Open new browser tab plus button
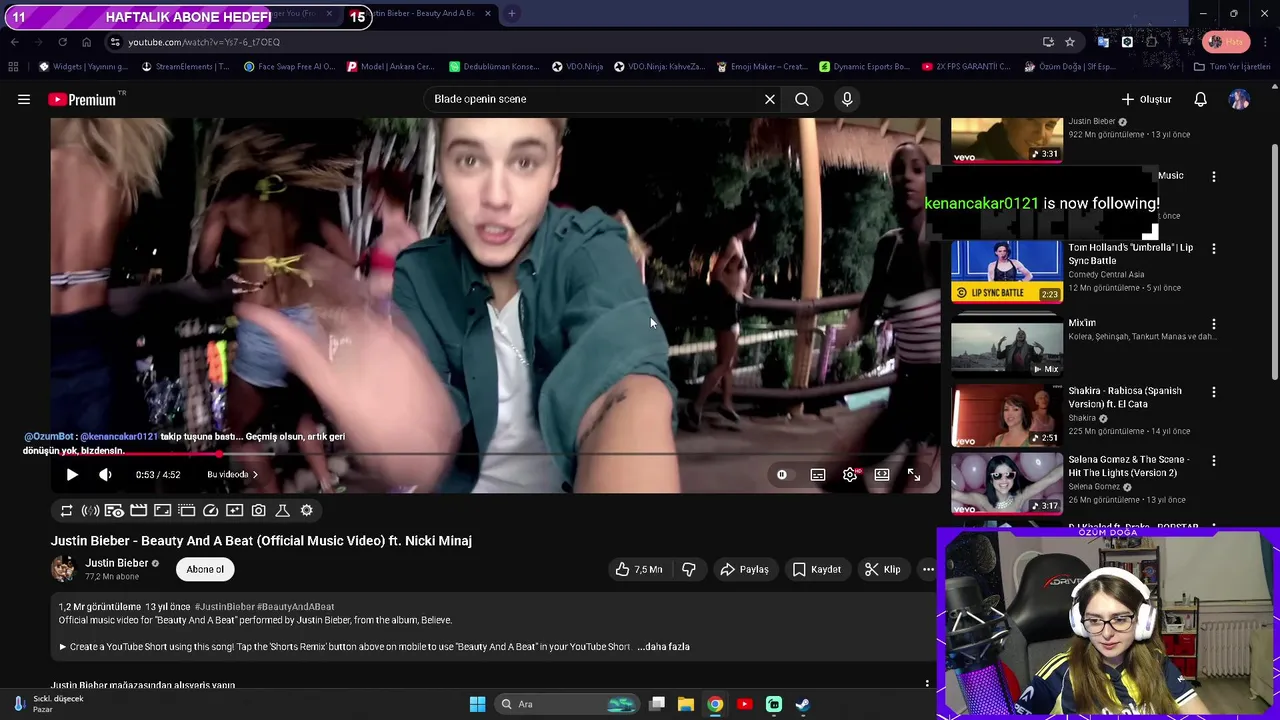 (511, 14)
